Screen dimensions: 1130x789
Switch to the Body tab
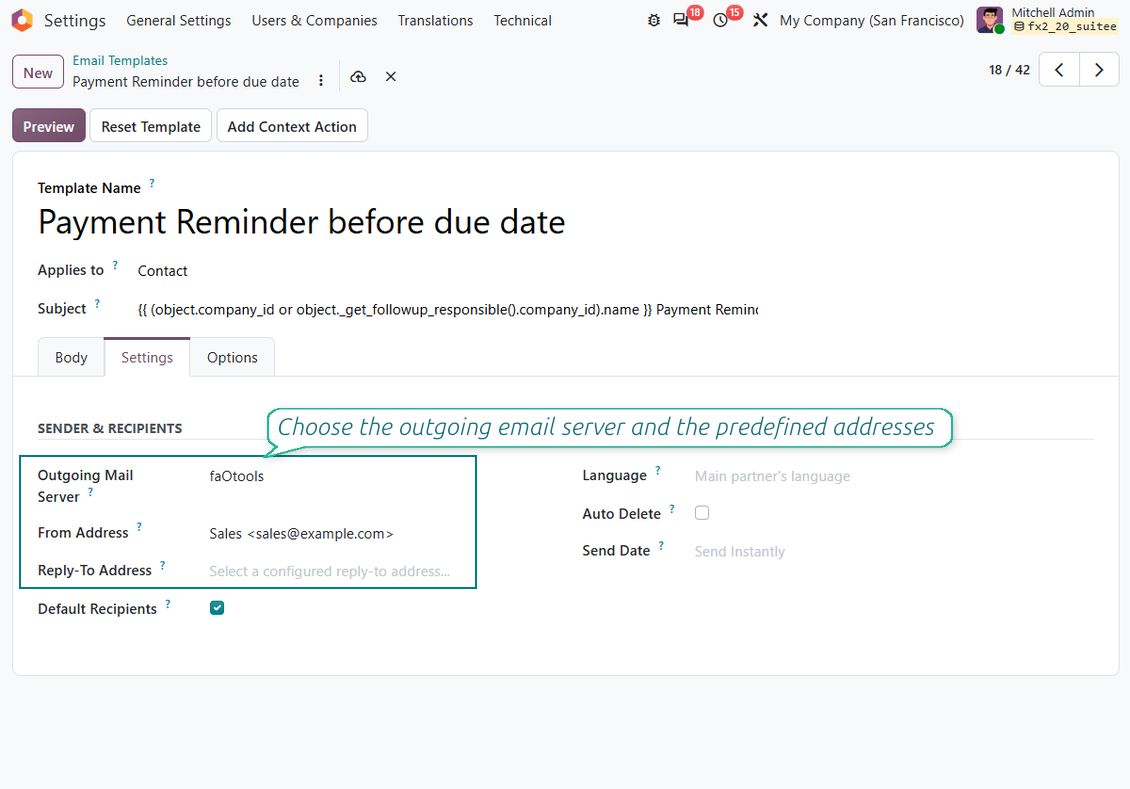click(x=71, y=357)
